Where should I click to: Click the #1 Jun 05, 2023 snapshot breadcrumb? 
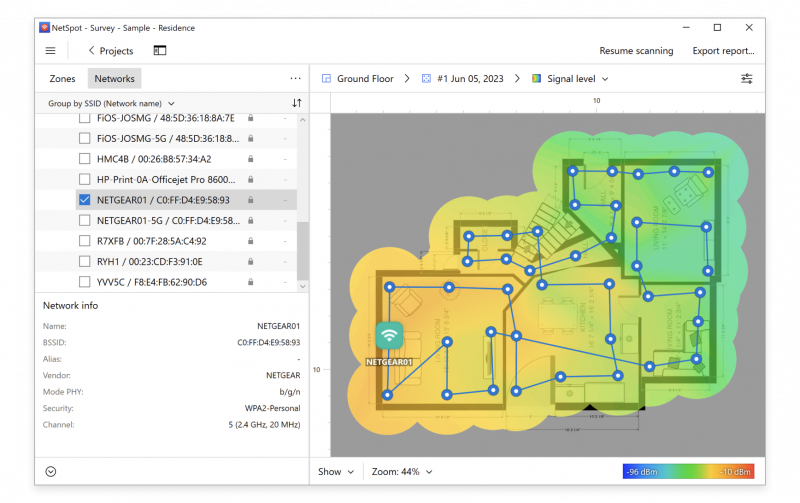coord(470,79)
